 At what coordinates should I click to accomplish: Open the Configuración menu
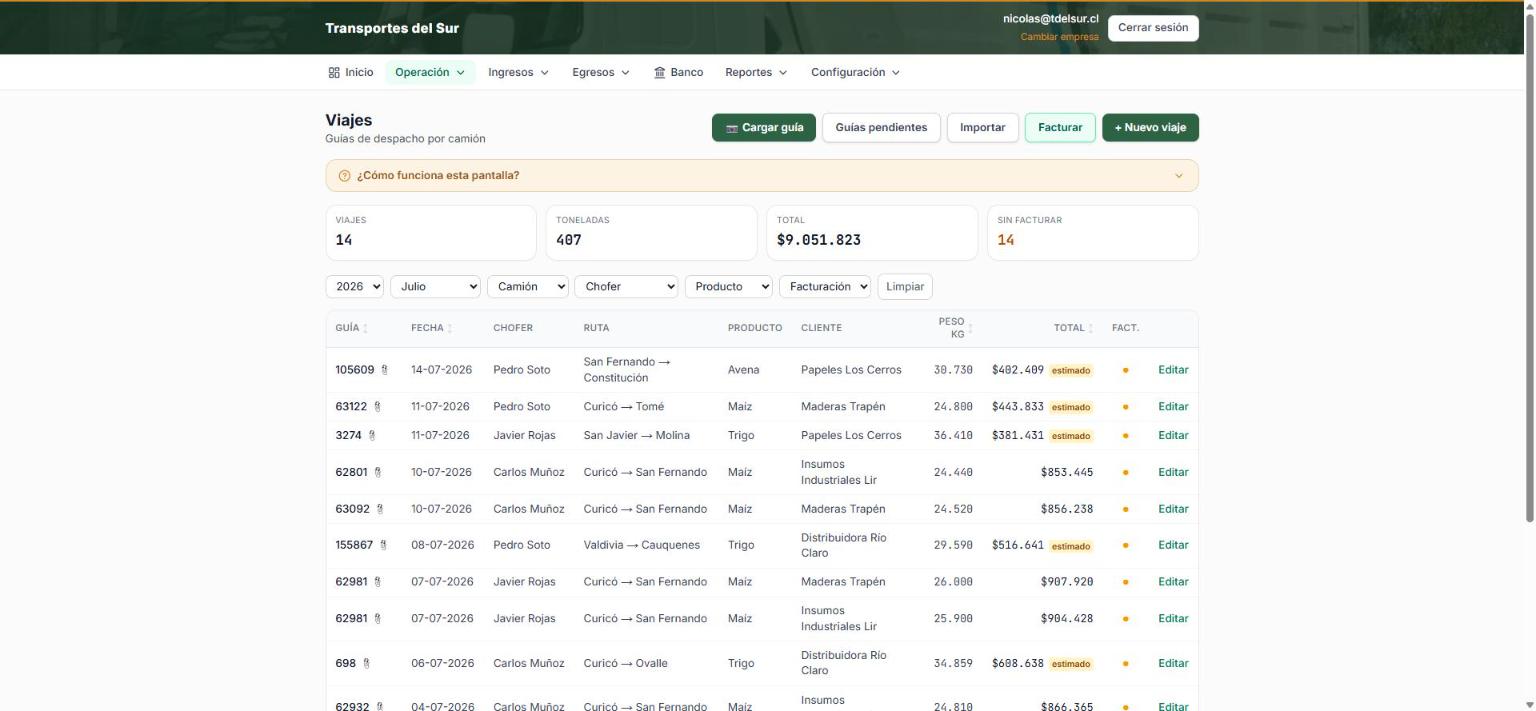coord(855,73)
